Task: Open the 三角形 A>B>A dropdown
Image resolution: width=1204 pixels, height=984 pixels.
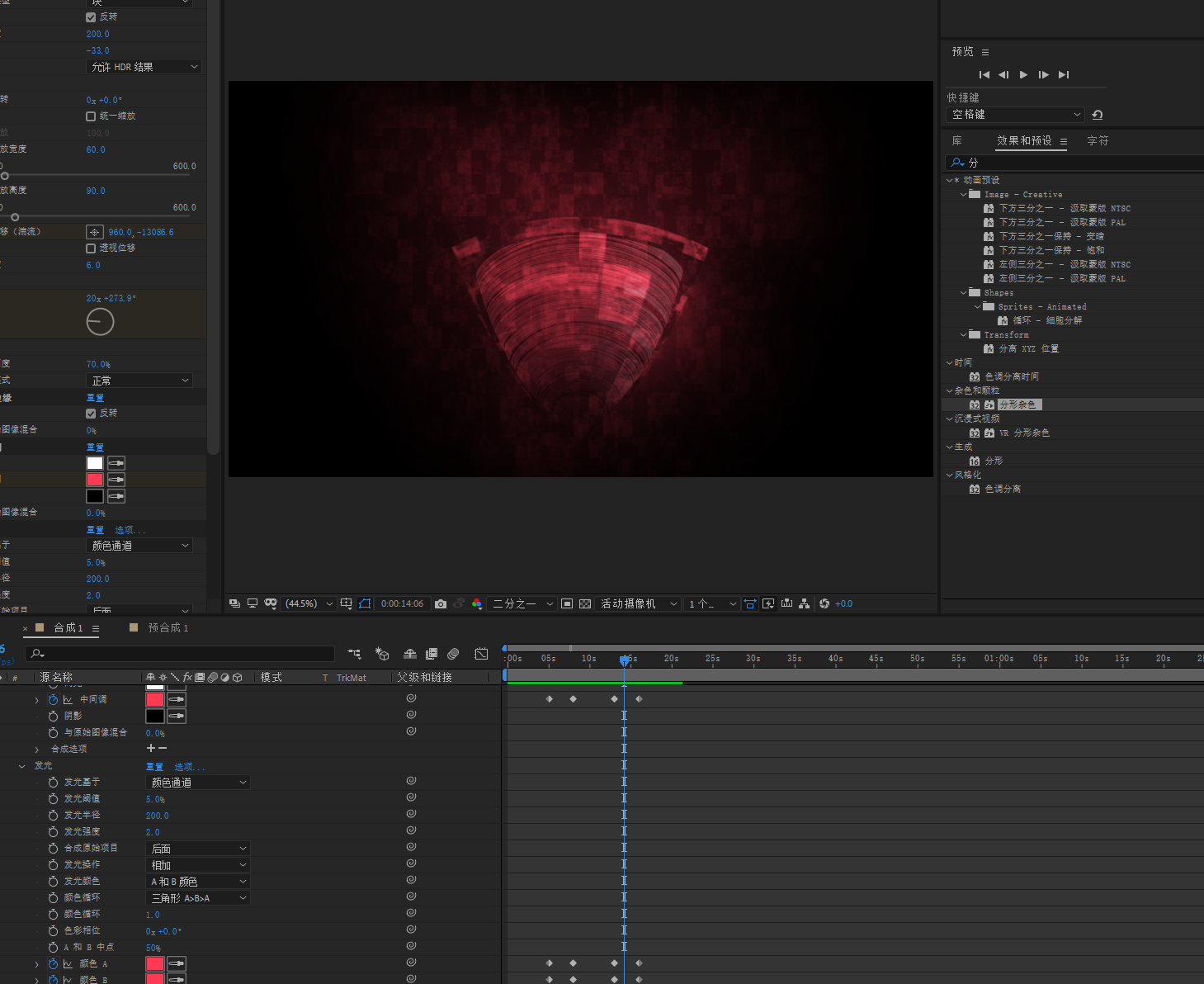Action: pos(198,898)
